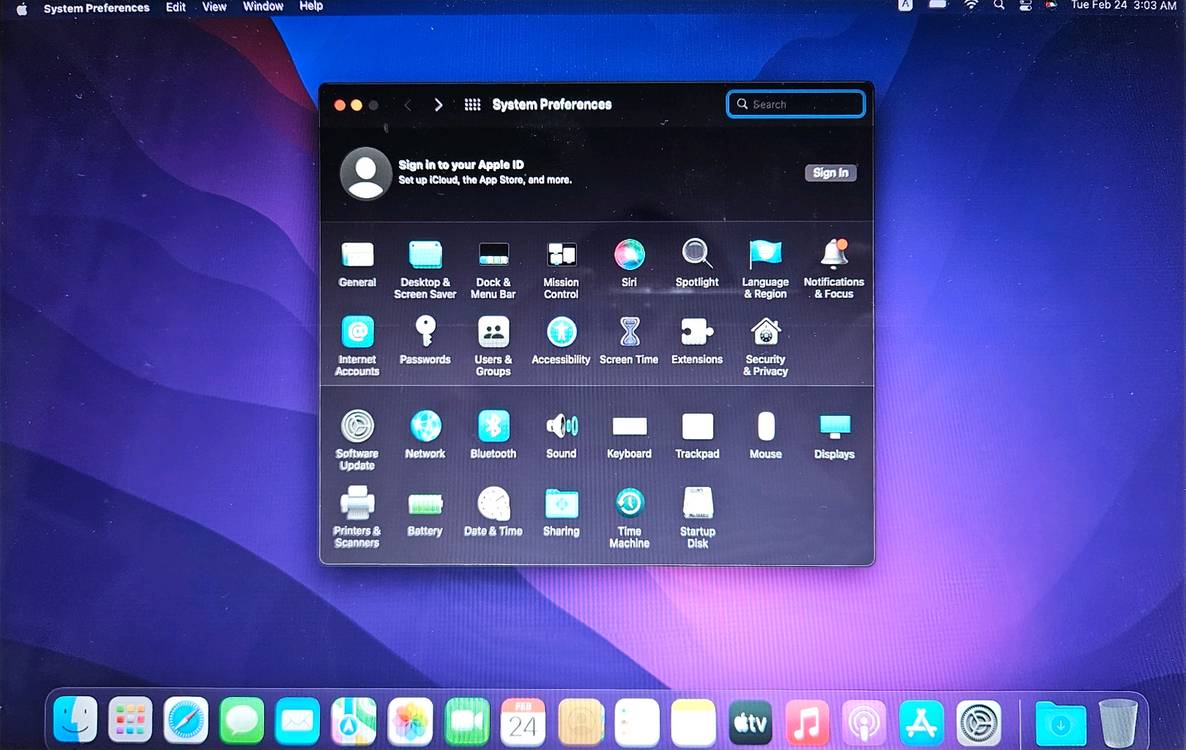Open the Startup Disk preferences

[x=697, y=504]
